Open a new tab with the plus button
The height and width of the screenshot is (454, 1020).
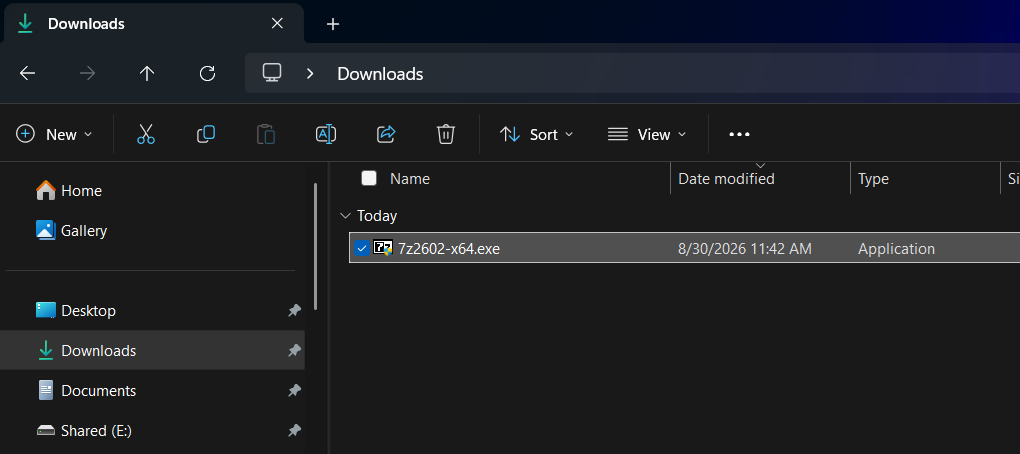332,24
